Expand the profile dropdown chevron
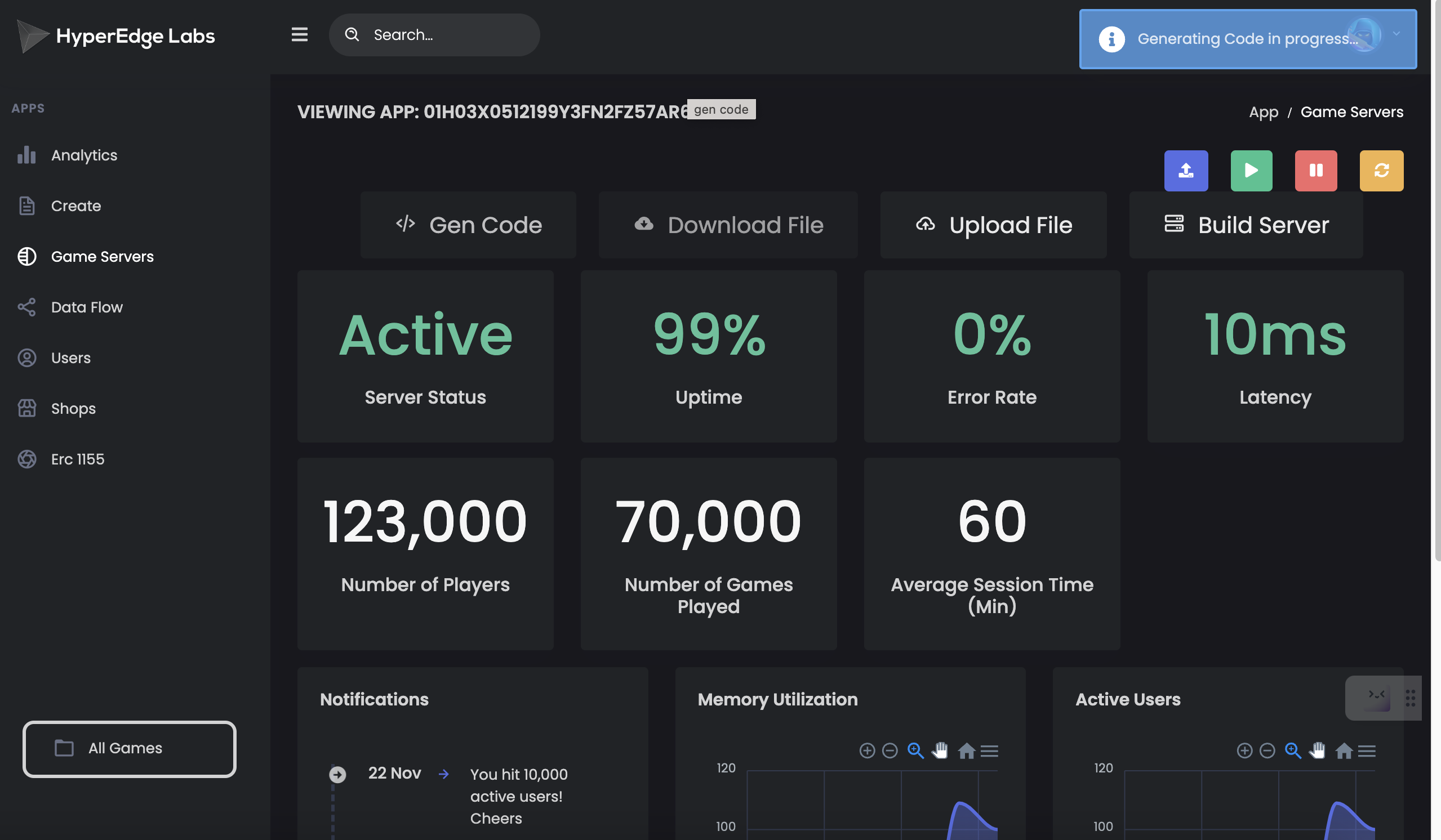 (x=1396, y=34)
